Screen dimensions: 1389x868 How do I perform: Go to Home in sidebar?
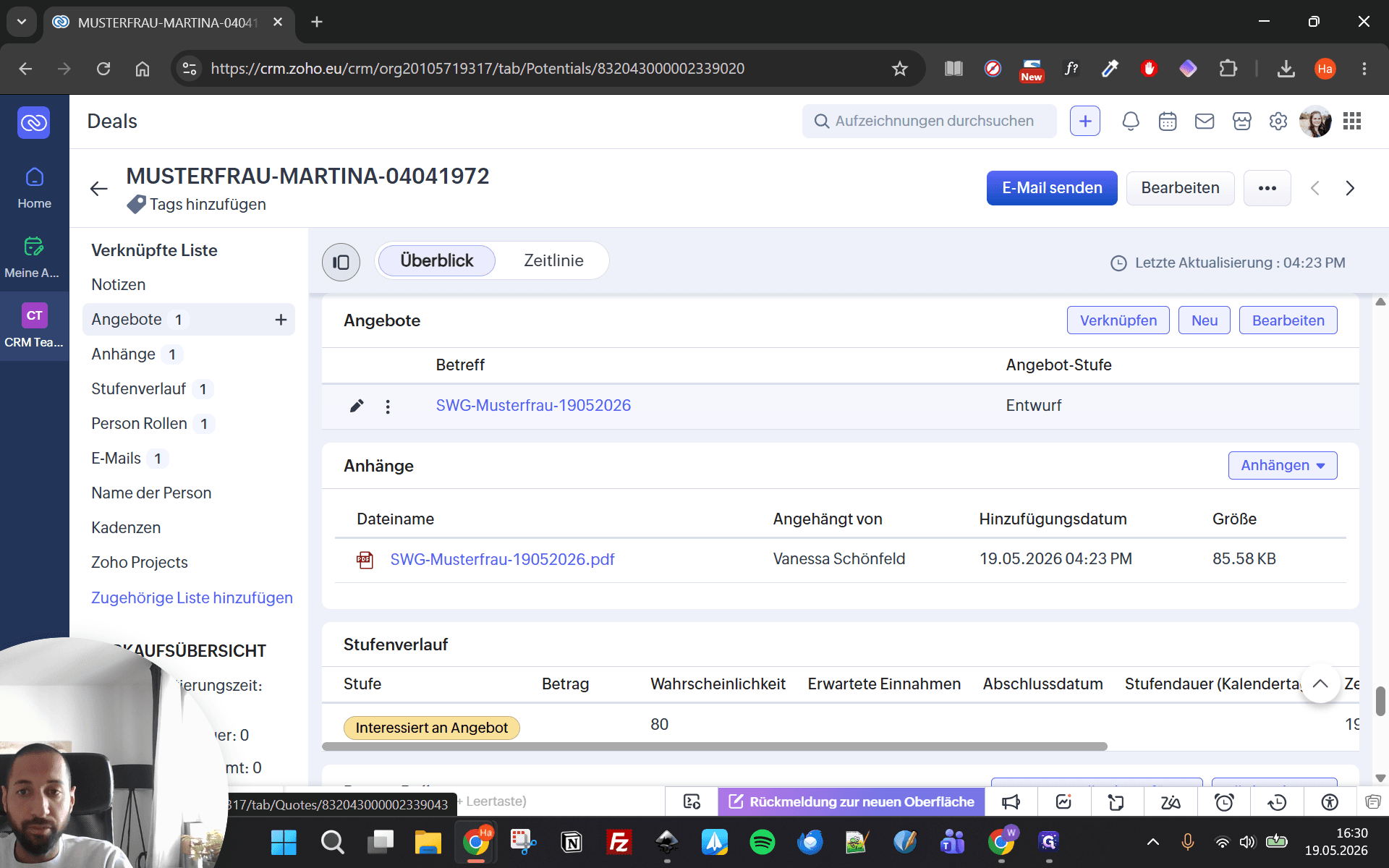[x=34, y=188]
